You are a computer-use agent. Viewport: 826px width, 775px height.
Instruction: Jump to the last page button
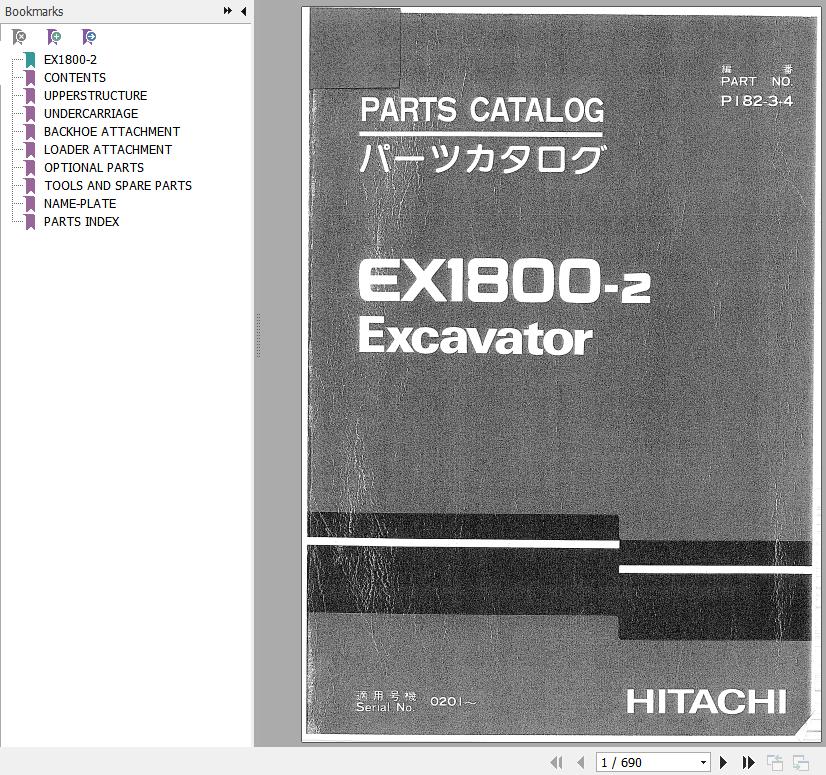[749, 762]
